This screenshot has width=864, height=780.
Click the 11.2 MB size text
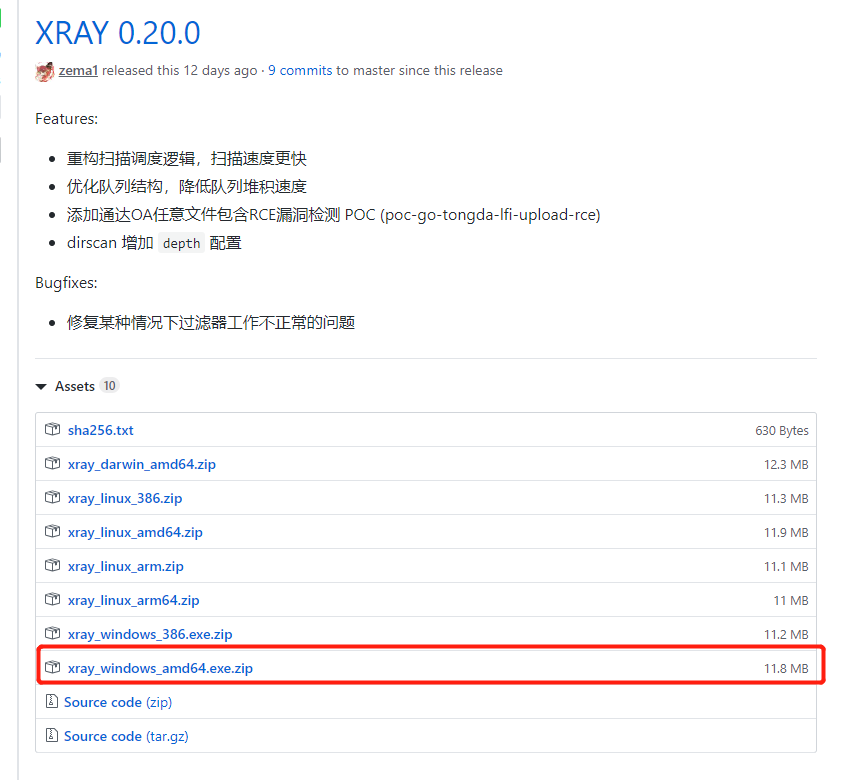point(786,635)
